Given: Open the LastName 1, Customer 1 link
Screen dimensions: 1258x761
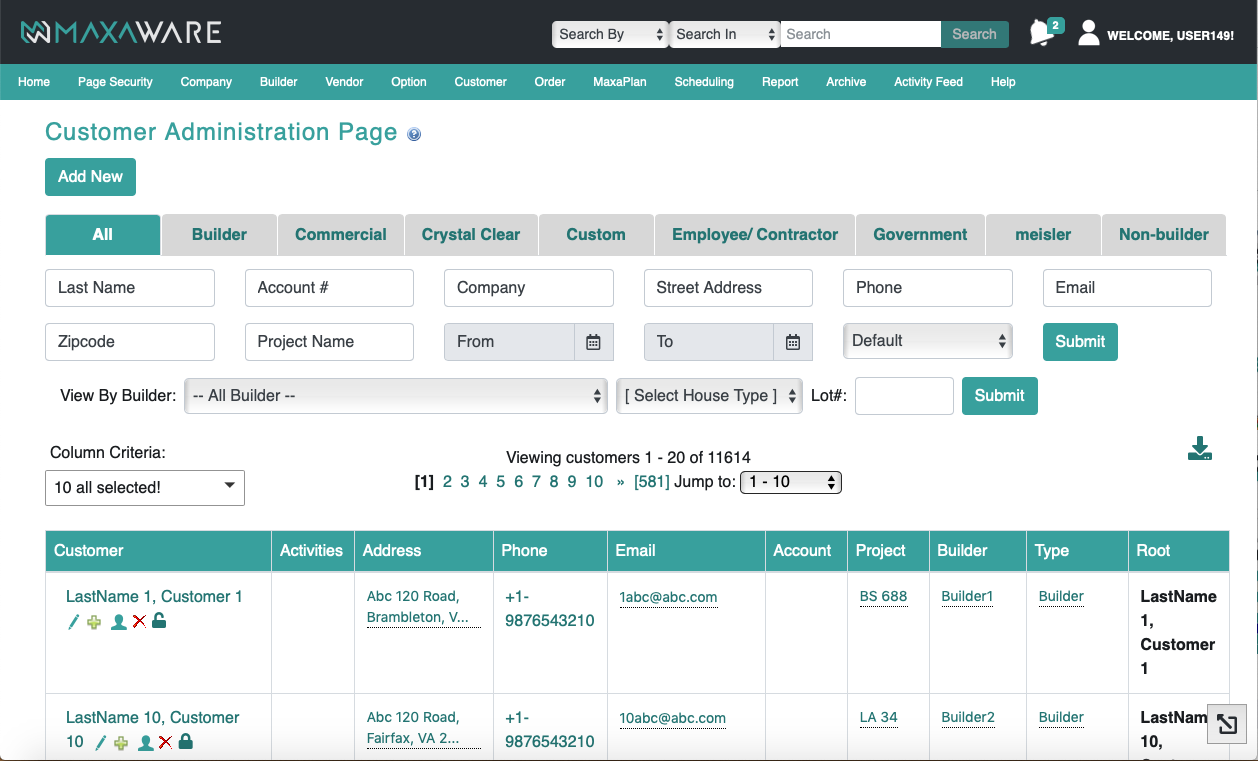Looking at the screenshot, I should click(x=154, y=597).
